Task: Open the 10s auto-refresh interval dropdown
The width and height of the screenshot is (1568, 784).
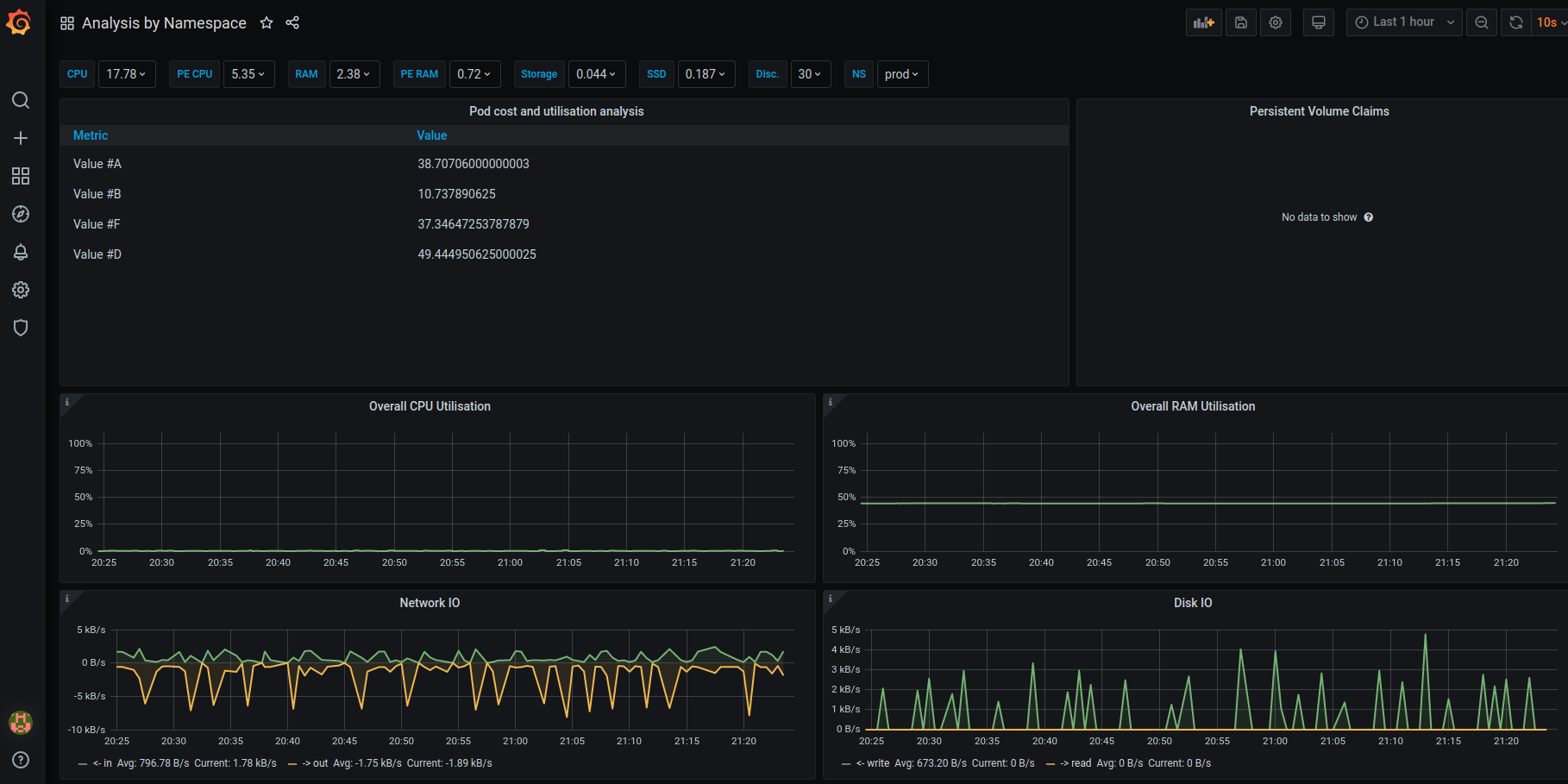Action: tap(1549, 22)
